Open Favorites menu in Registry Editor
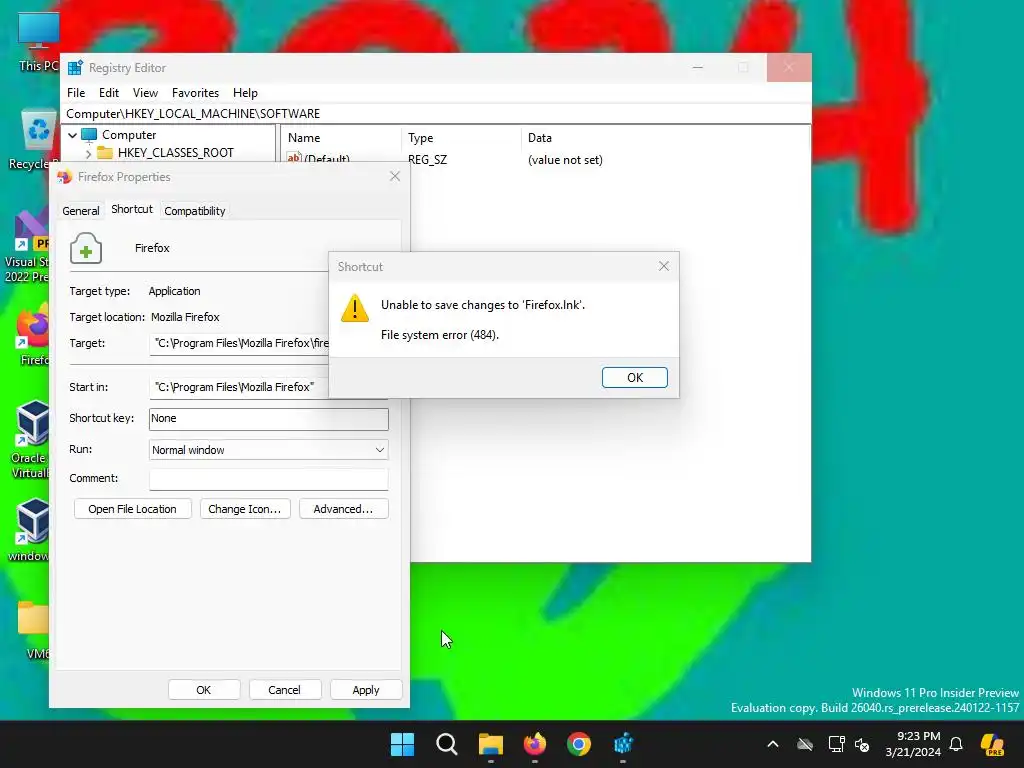The width and height of the screenshot is (1024, 768). click(195, 93)
